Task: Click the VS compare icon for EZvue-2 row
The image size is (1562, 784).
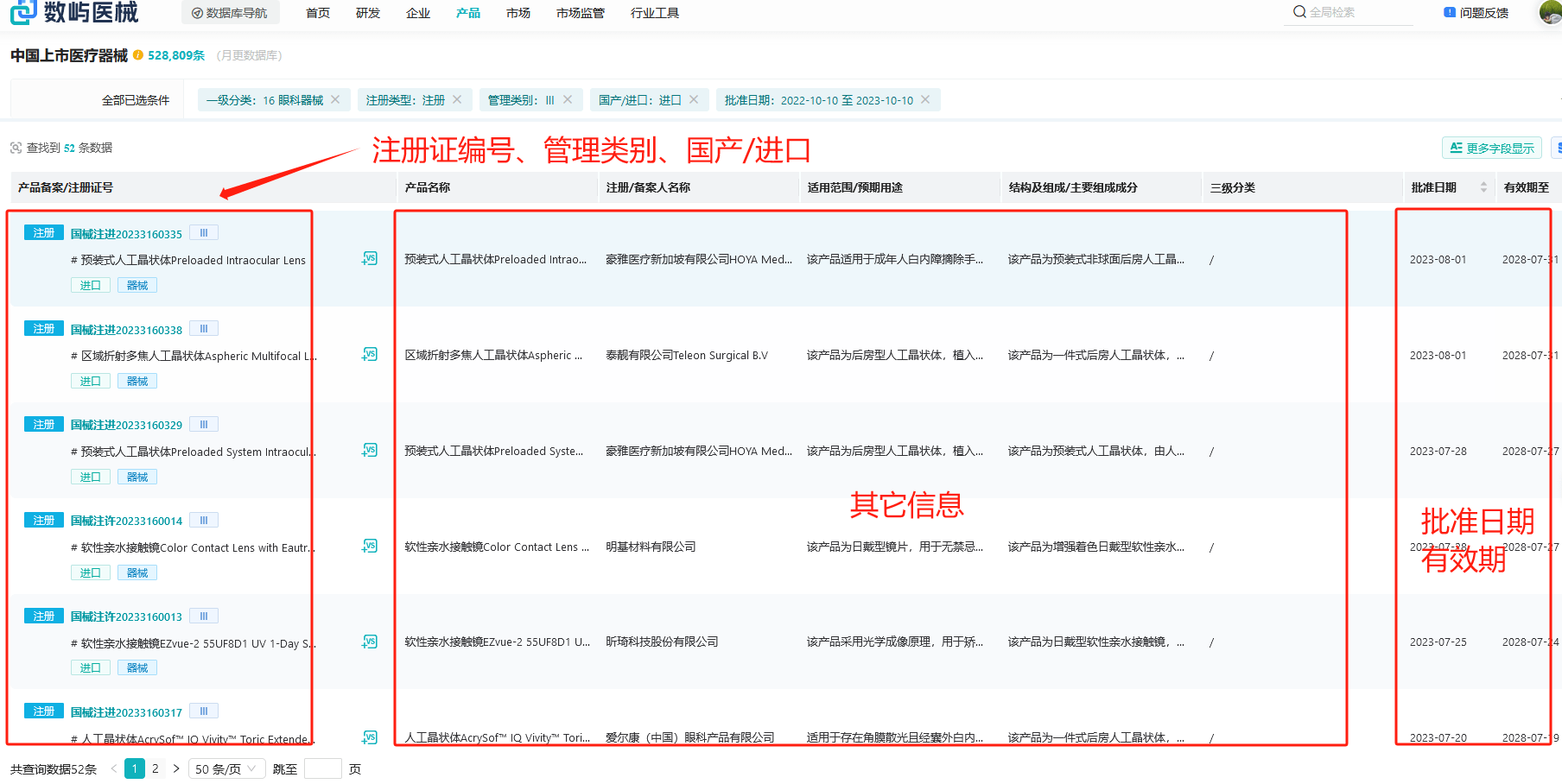Action: pos(370,642)
